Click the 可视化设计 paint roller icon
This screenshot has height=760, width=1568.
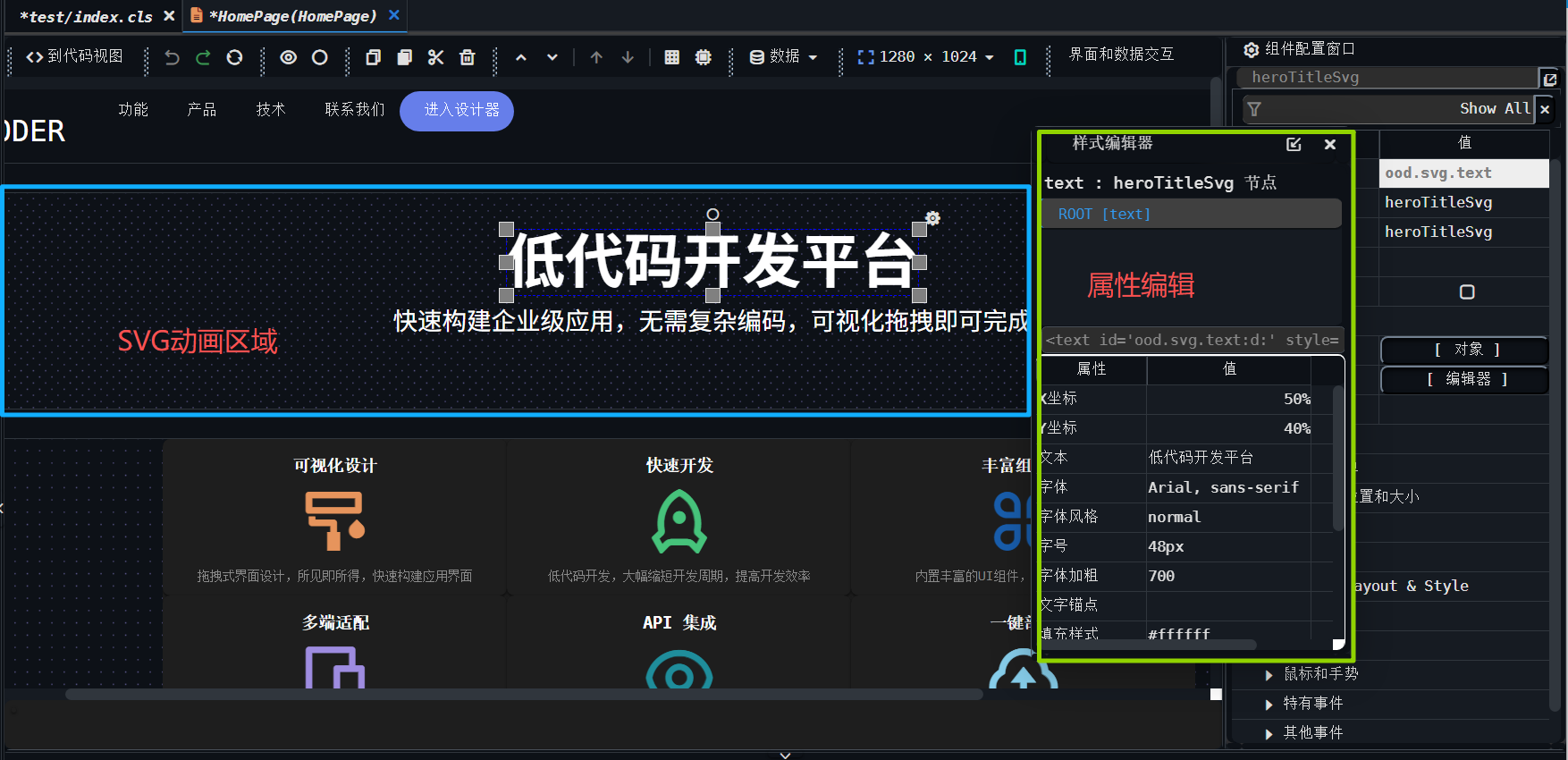[335, 521]
